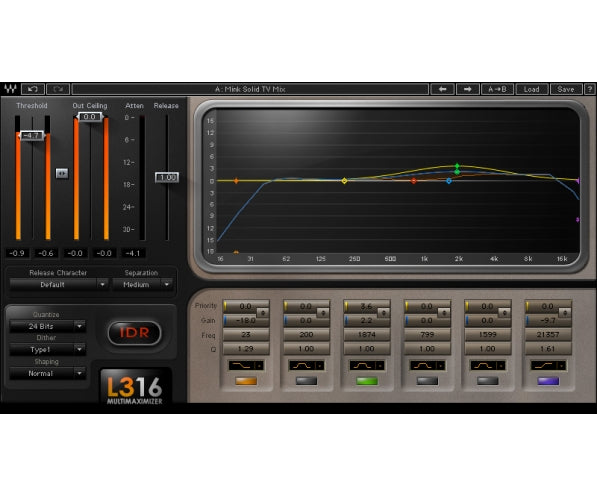
Task: Click the Freq field showing 23
Action: [246, 335]
